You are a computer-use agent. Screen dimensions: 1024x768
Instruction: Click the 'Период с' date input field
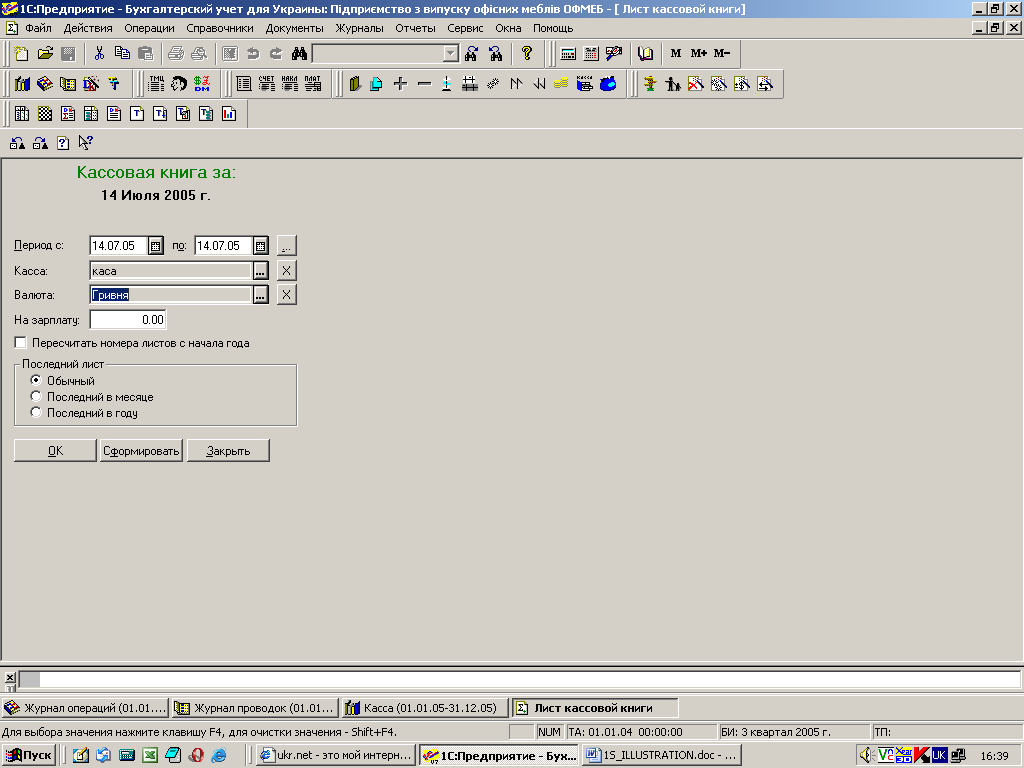[119, 246]
